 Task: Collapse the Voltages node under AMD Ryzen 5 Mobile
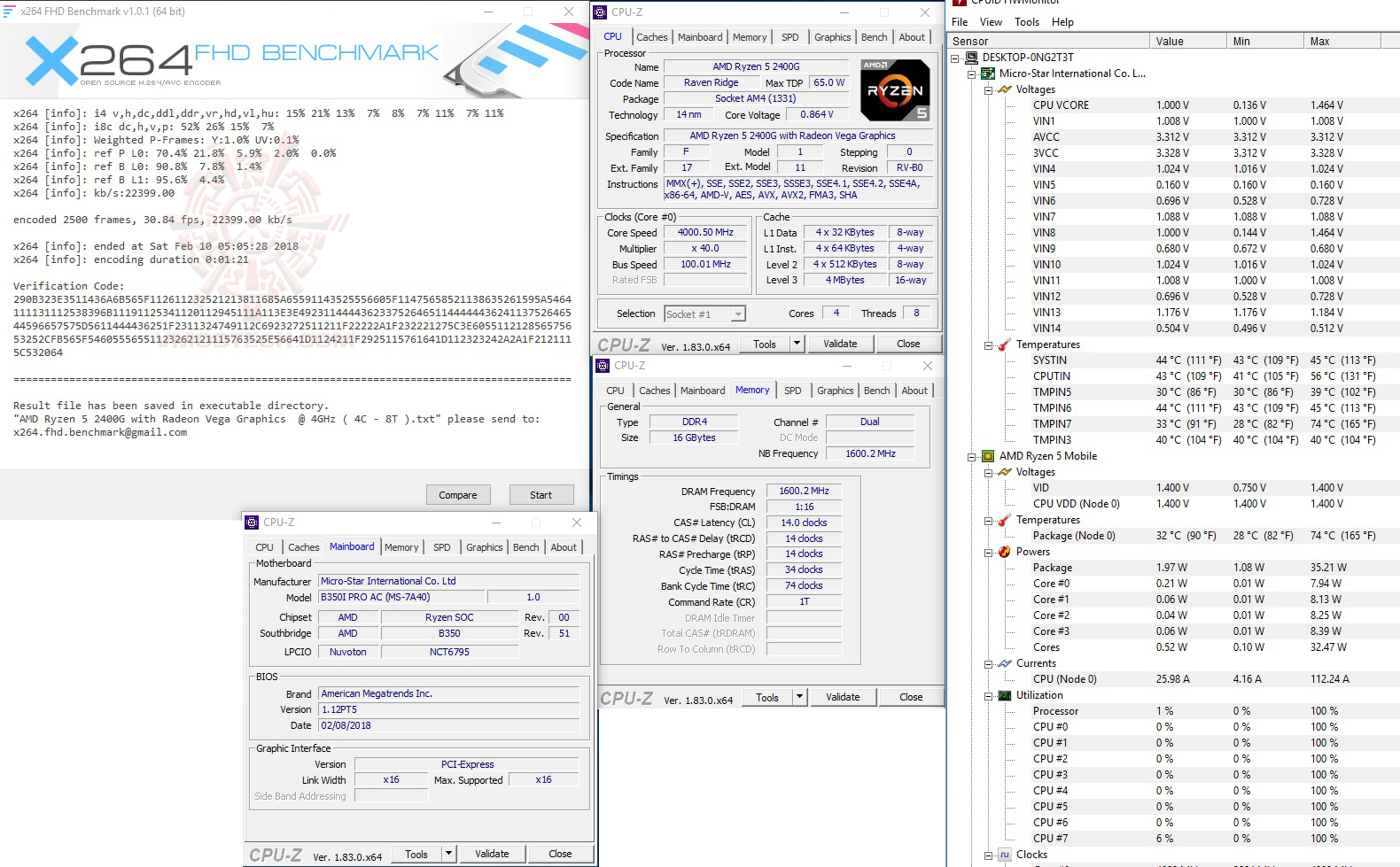pyautogui.click(x=988, y=473)
